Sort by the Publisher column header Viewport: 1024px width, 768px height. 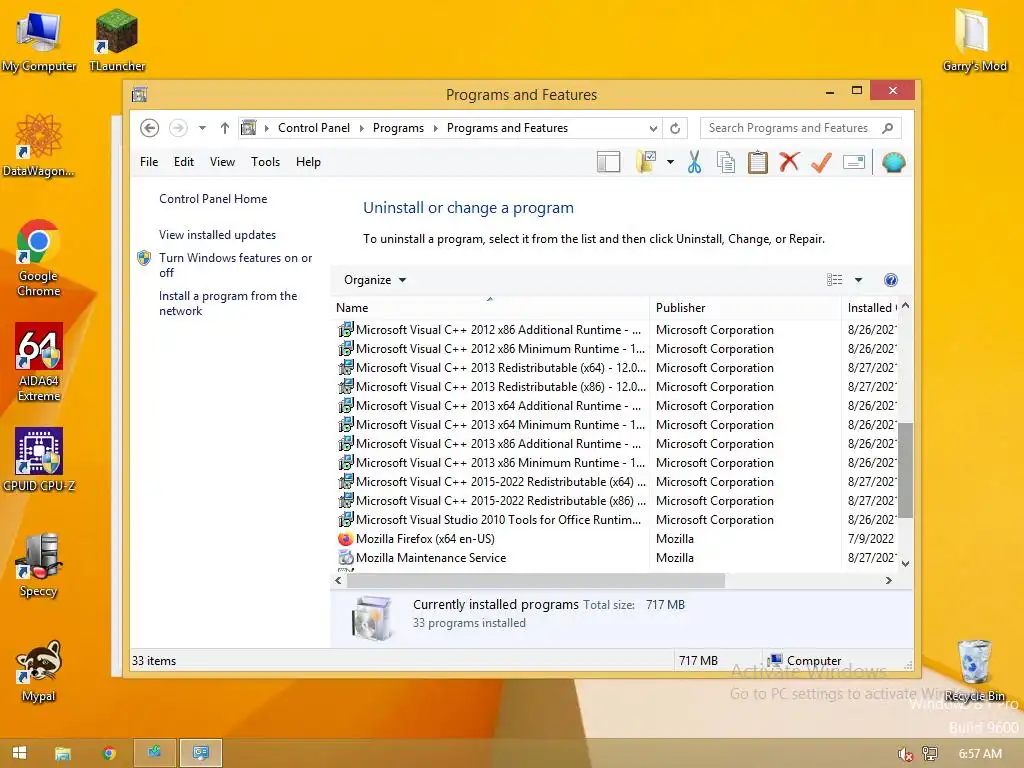(746, 308)
